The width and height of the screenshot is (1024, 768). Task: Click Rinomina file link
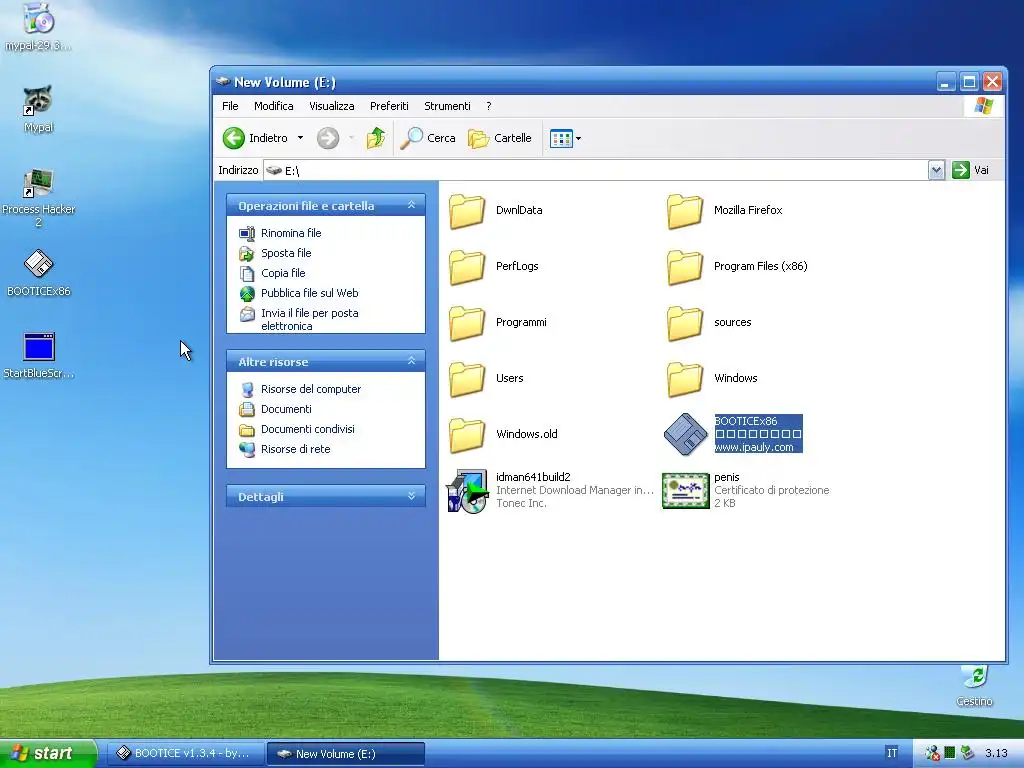coord(291,233)
